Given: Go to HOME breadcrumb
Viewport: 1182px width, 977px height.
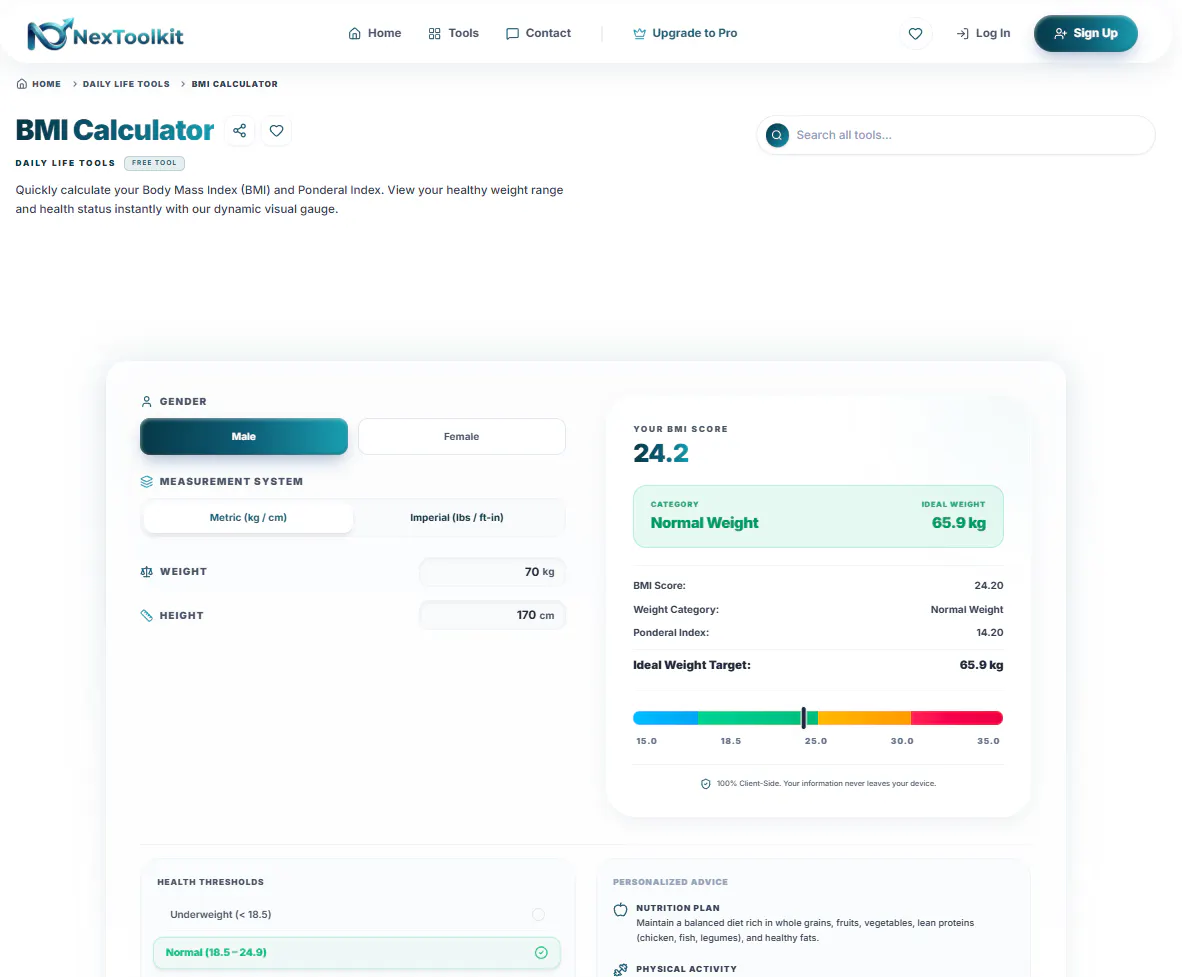Looking at the screenshot, I should [38, 84].
